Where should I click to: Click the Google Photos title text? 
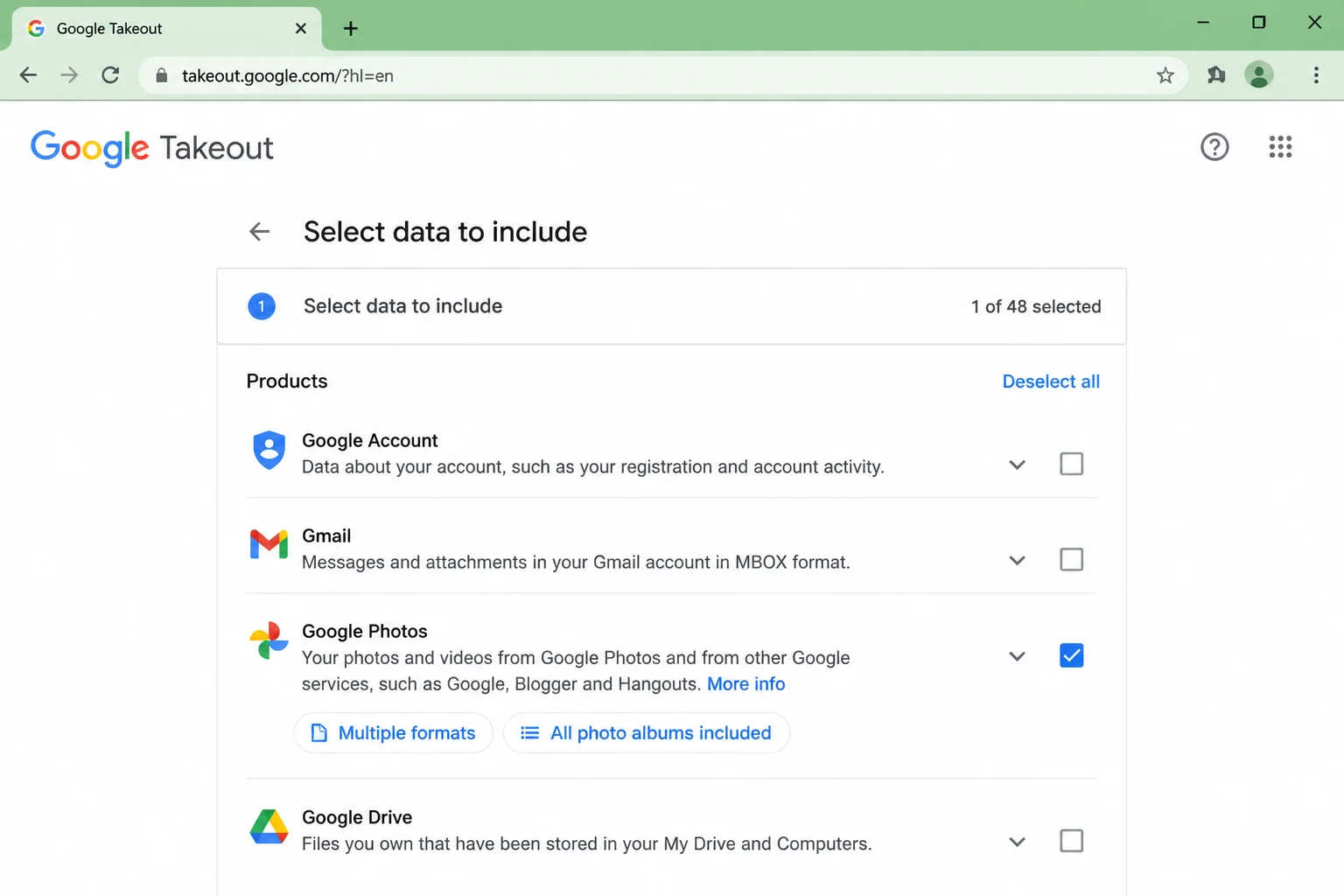[x=365, y=632]
